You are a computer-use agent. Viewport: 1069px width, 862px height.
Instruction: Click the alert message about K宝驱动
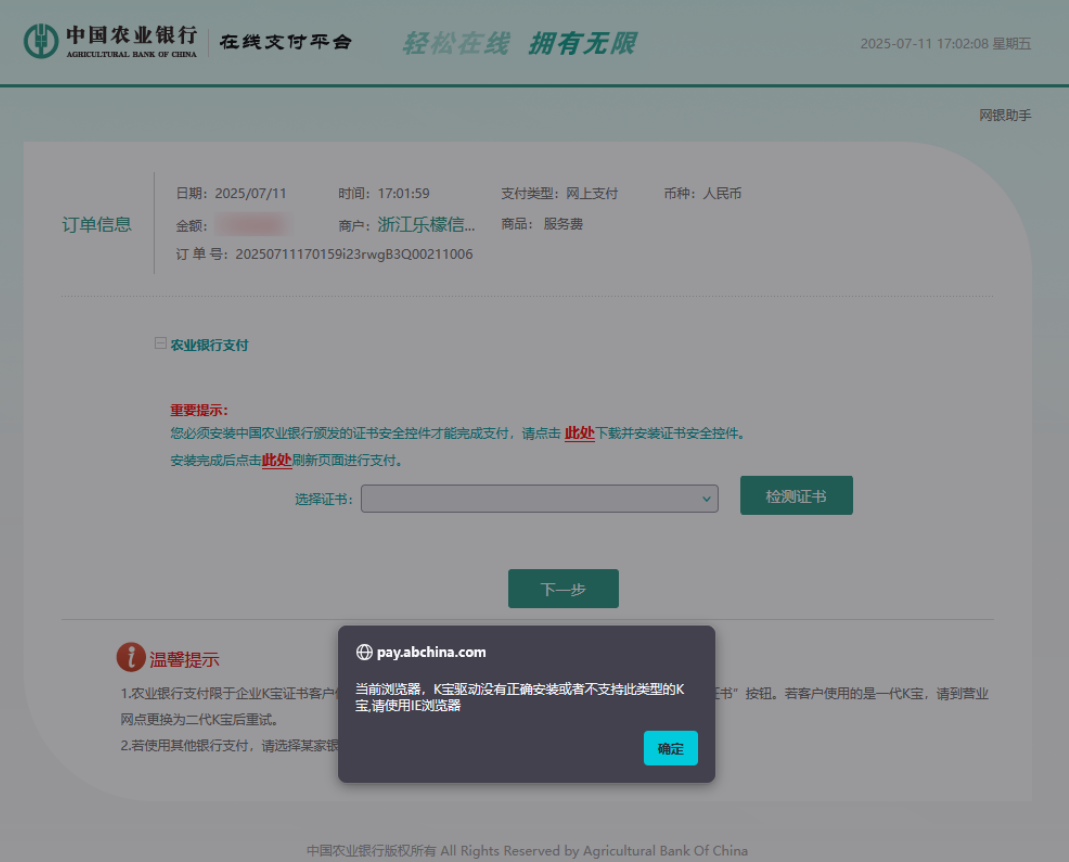pyautogui.click(x=520, y=697)
